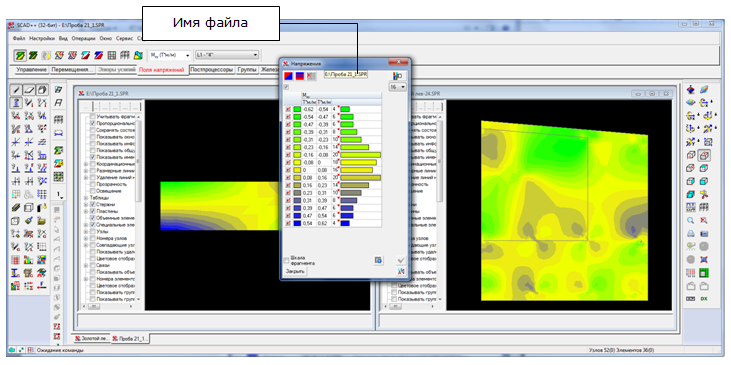Switch to the Золотой лев document tab at the bottom

click(x=91, y=338)
